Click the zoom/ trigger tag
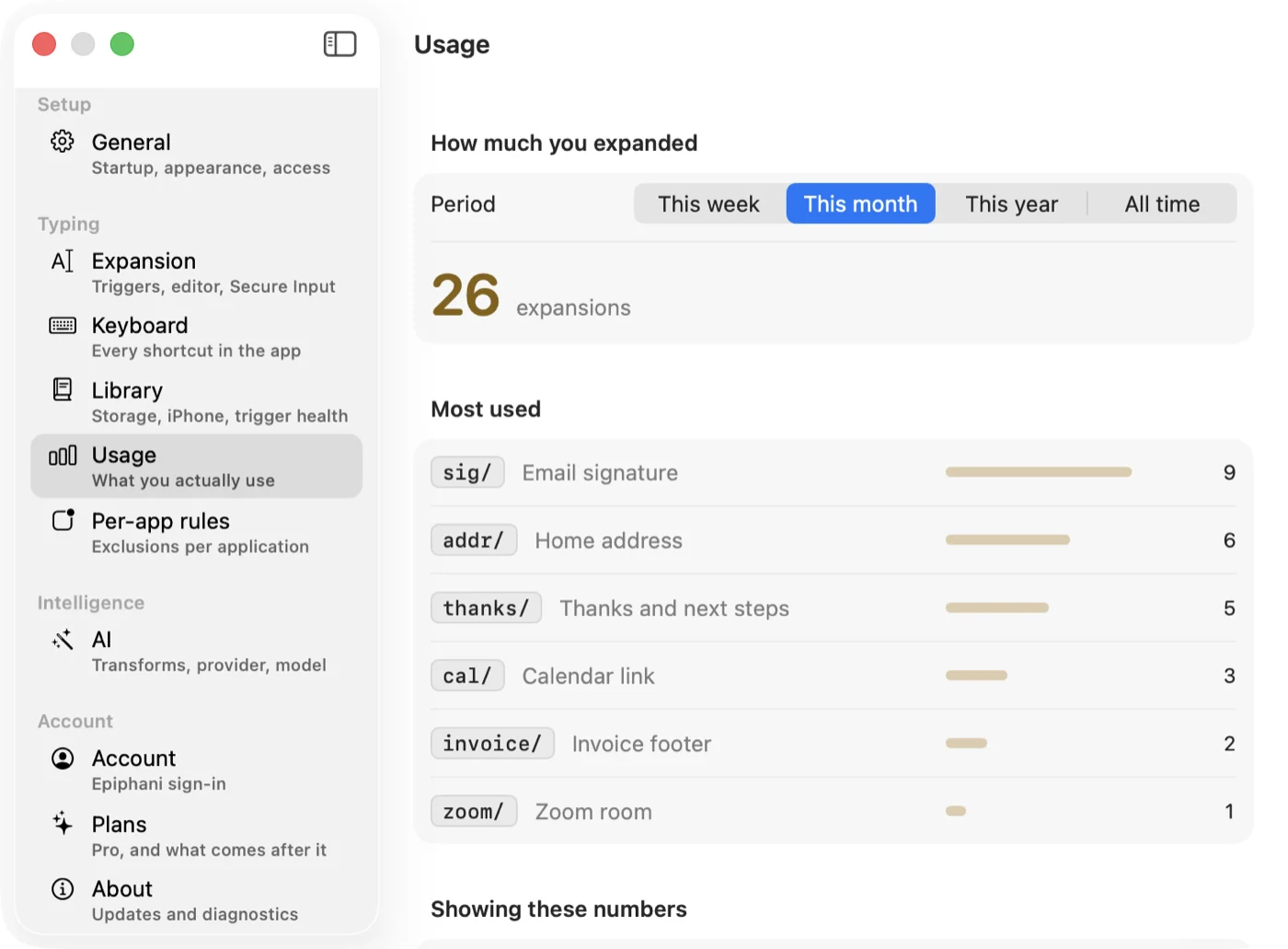Image resolution: width=1288 pixels, height=949 pixels. 474,811
